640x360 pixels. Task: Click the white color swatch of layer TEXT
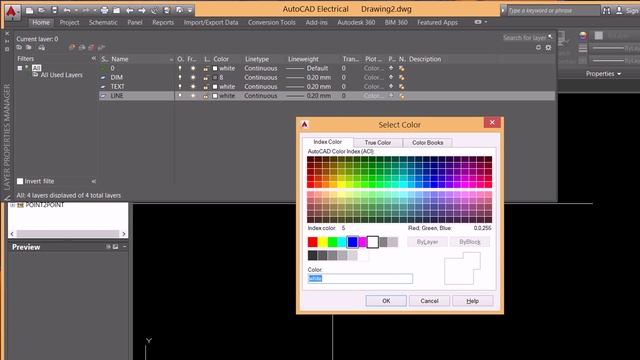pos(215,87)
